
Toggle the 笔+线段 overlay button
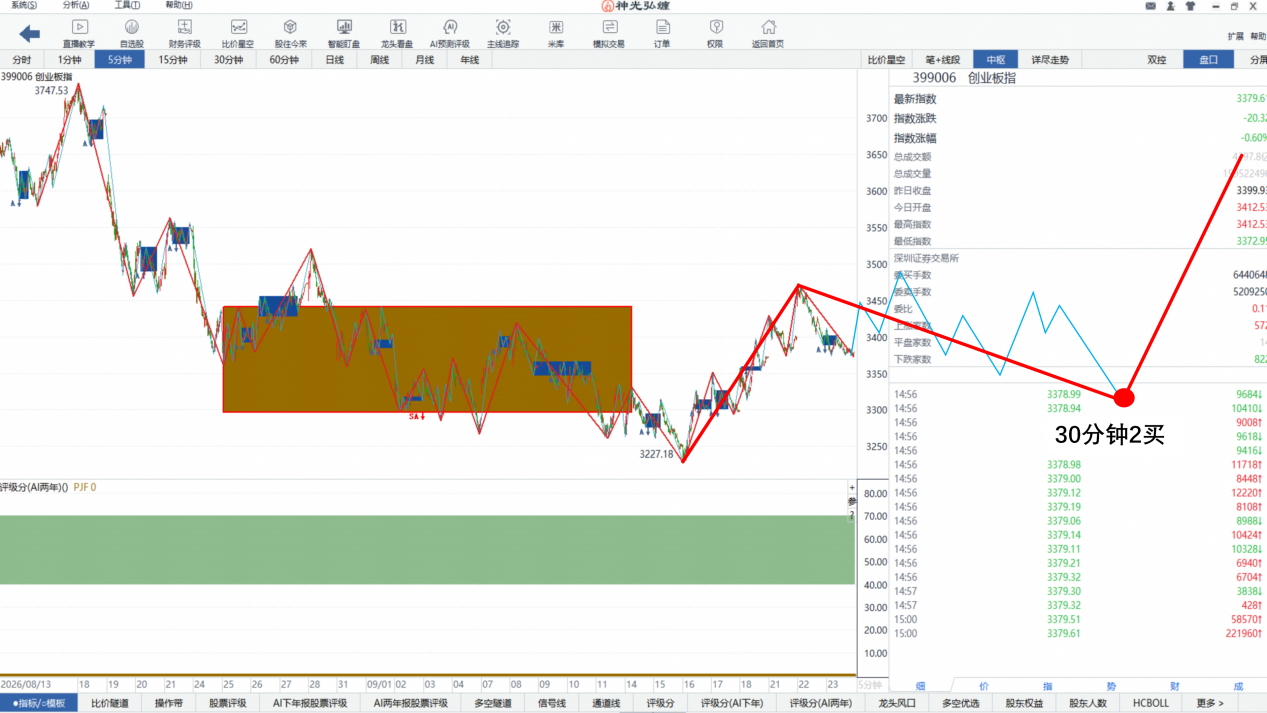pos(942,60)
